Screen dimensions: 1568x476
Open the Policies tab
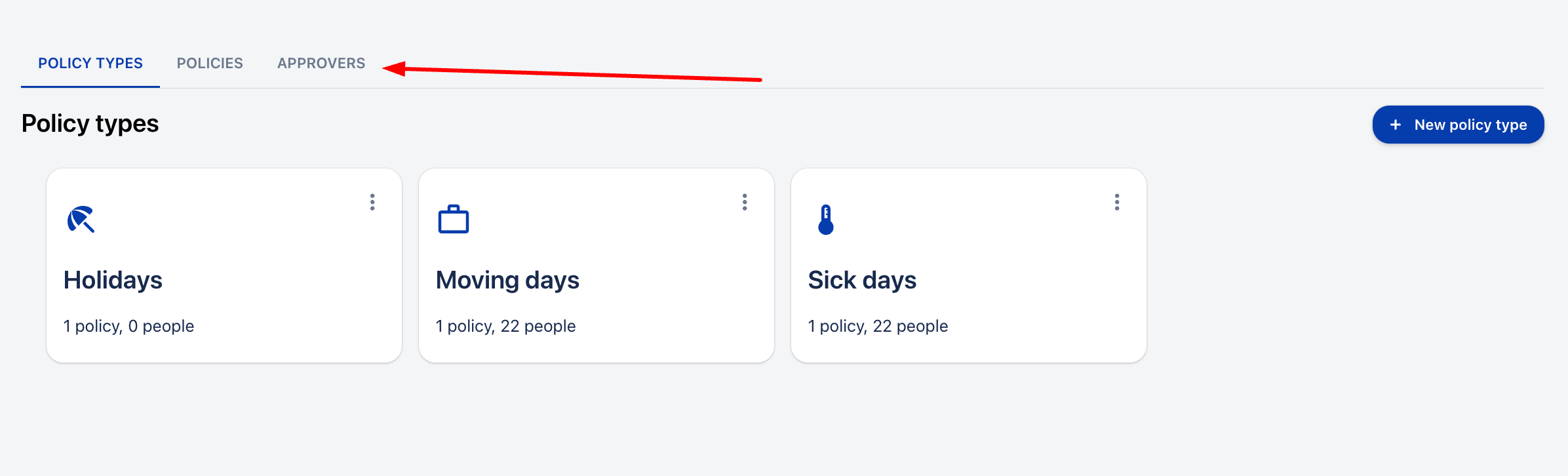210,63
